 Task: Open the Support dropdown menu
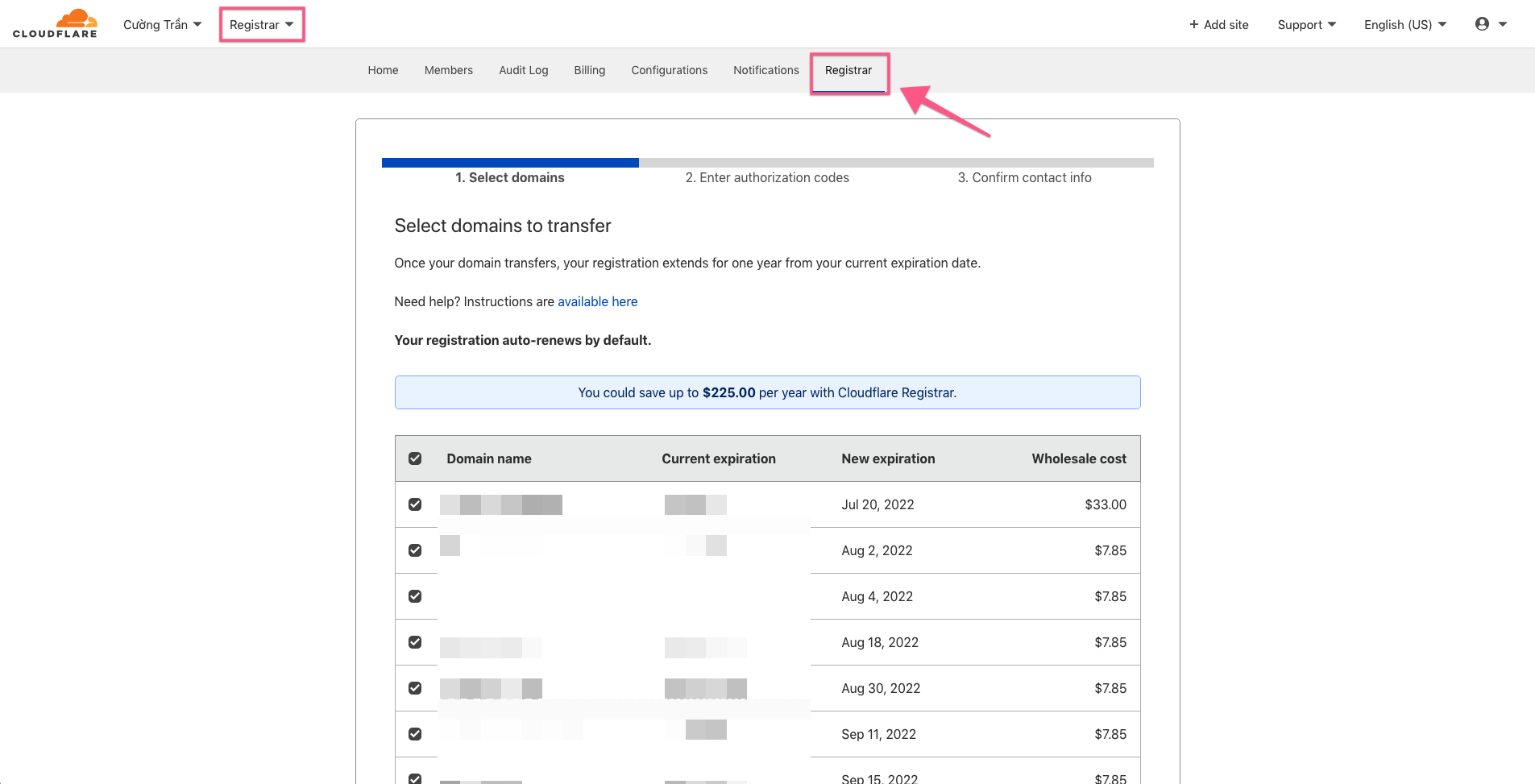click(1306, 25)
